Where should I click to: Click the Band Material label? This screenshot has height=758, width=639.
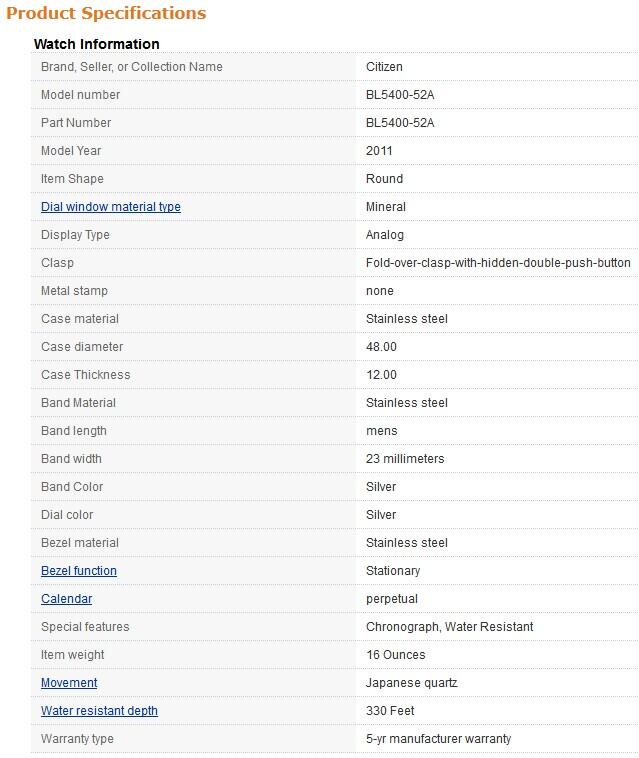(x=78, y=403)
